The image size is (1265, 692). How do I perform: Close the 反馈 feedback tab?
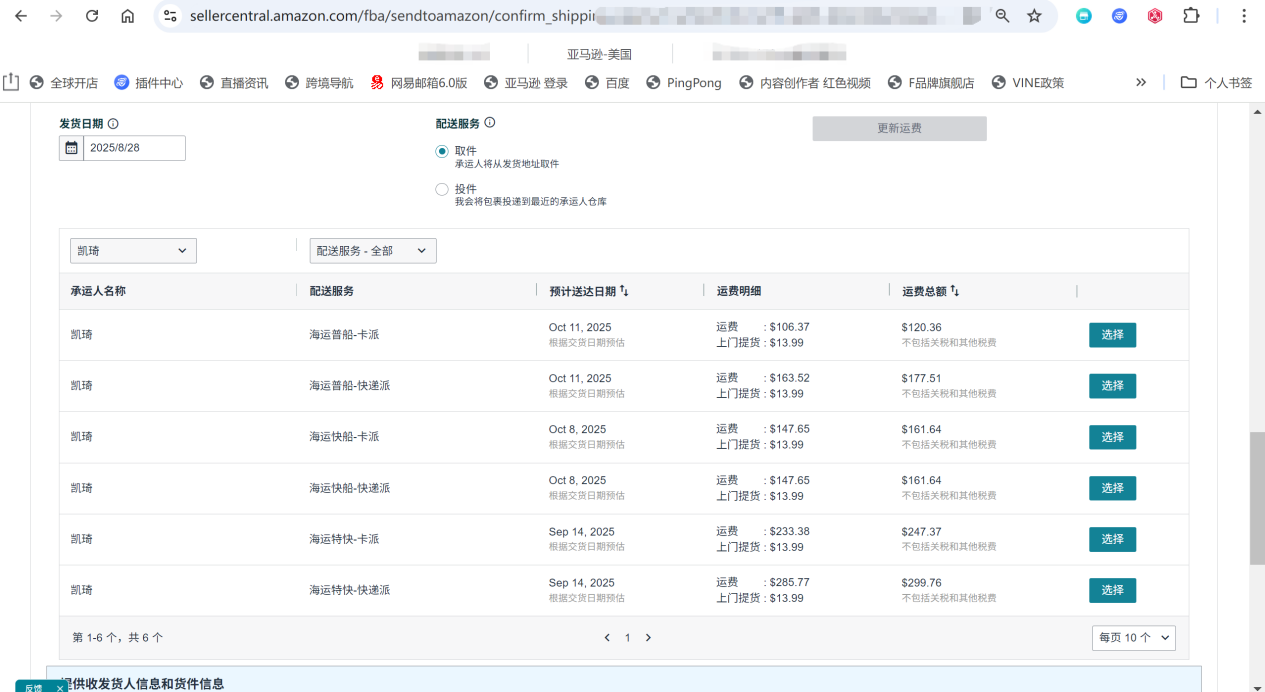click(x=60, y=687)
